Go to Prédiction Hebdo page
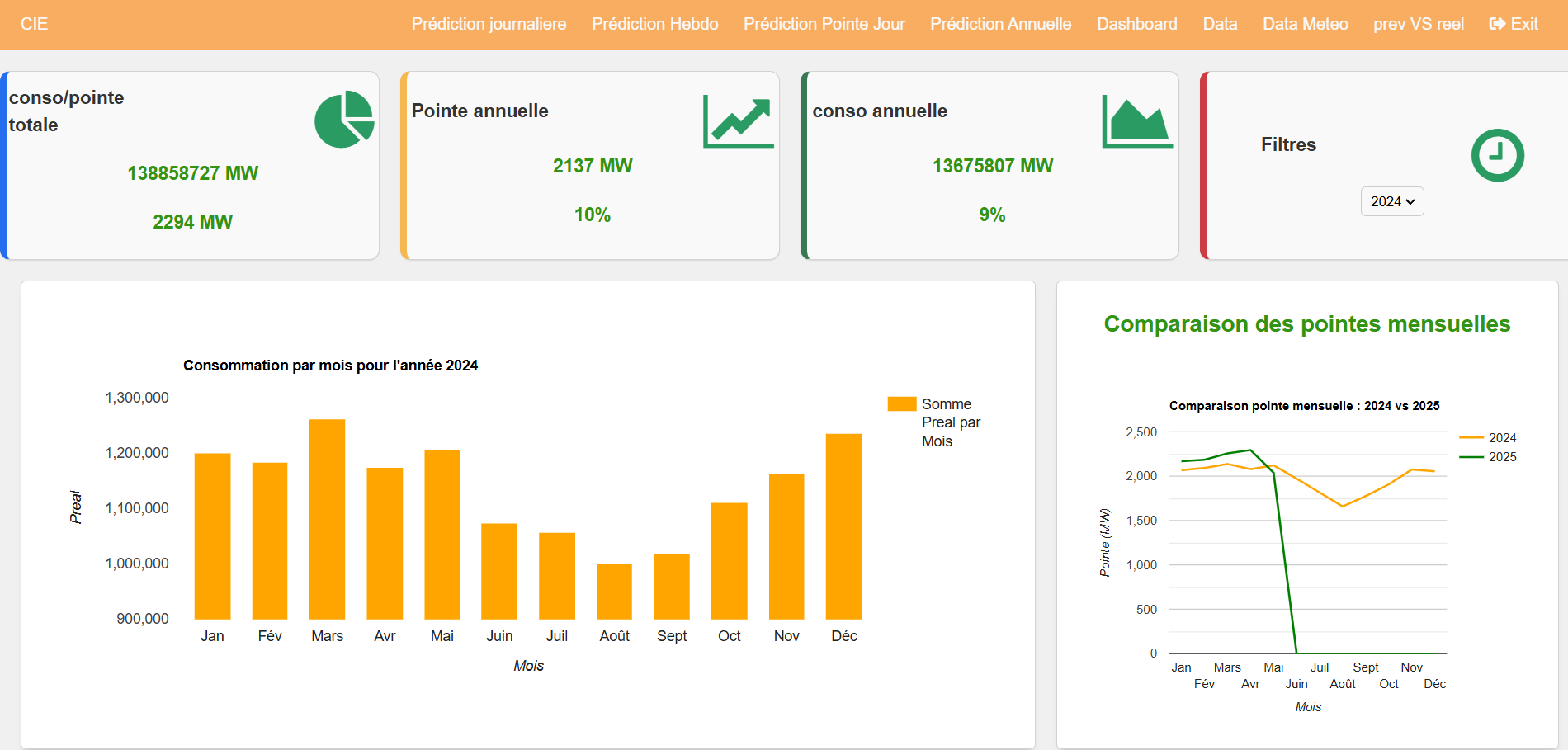Screen dimensions: 1568x750 654,24
